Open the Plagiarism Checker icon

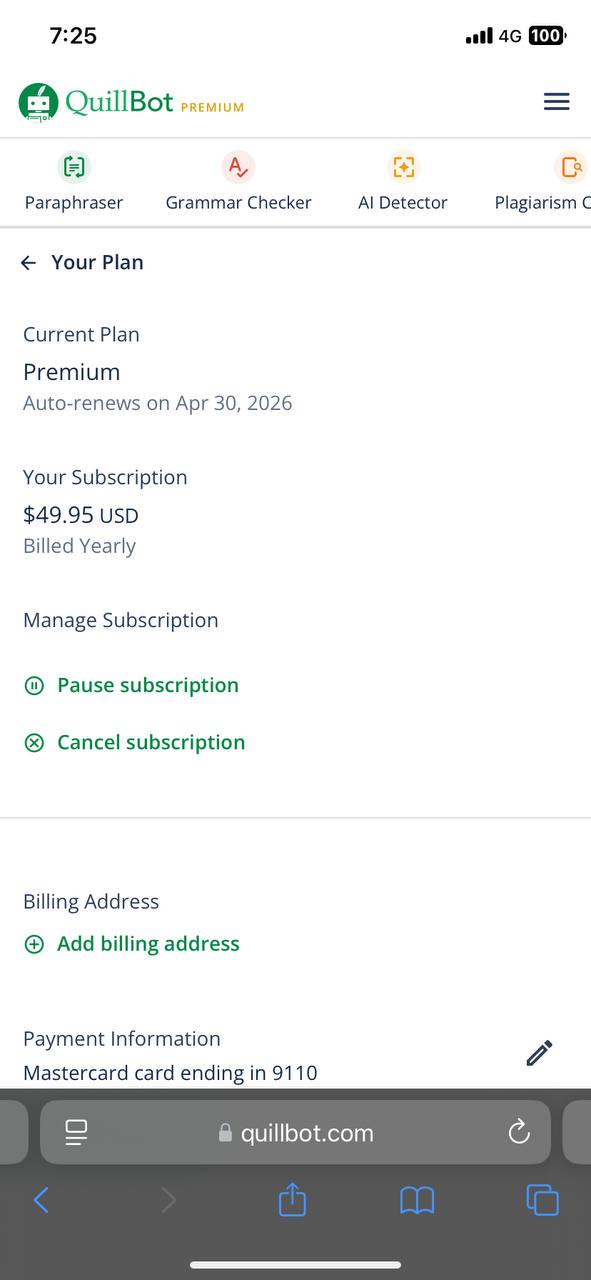571,167
